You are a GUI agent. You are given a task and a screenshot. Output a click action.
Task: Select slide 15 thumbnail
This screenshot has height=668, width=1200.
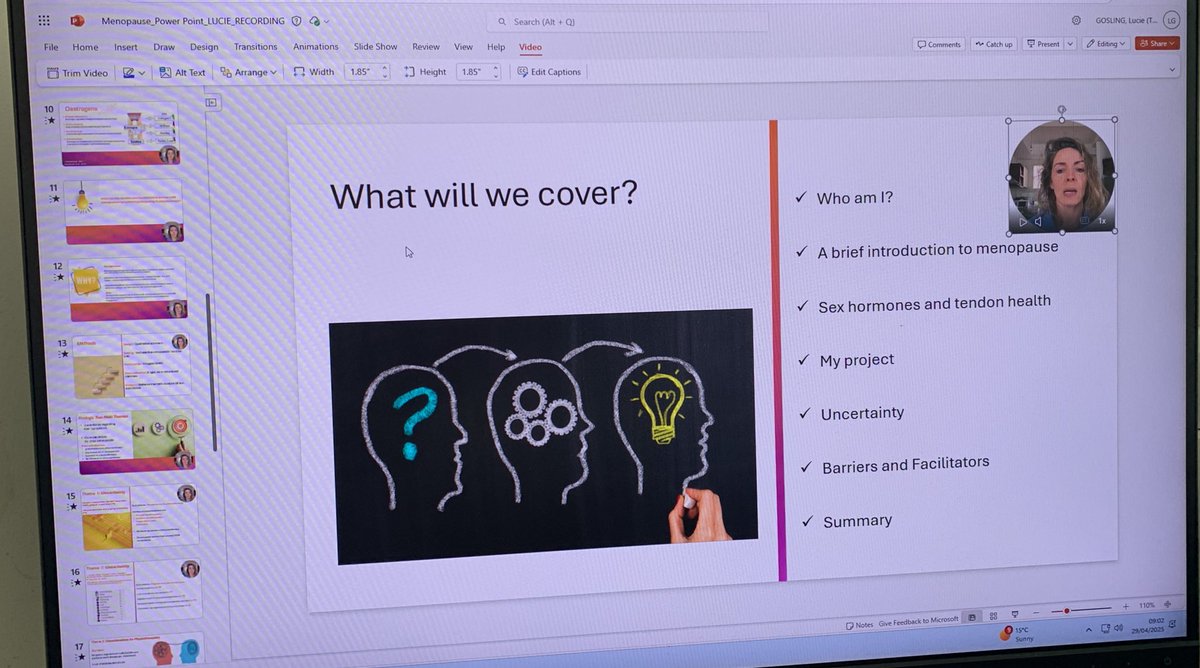click(138, 517)
